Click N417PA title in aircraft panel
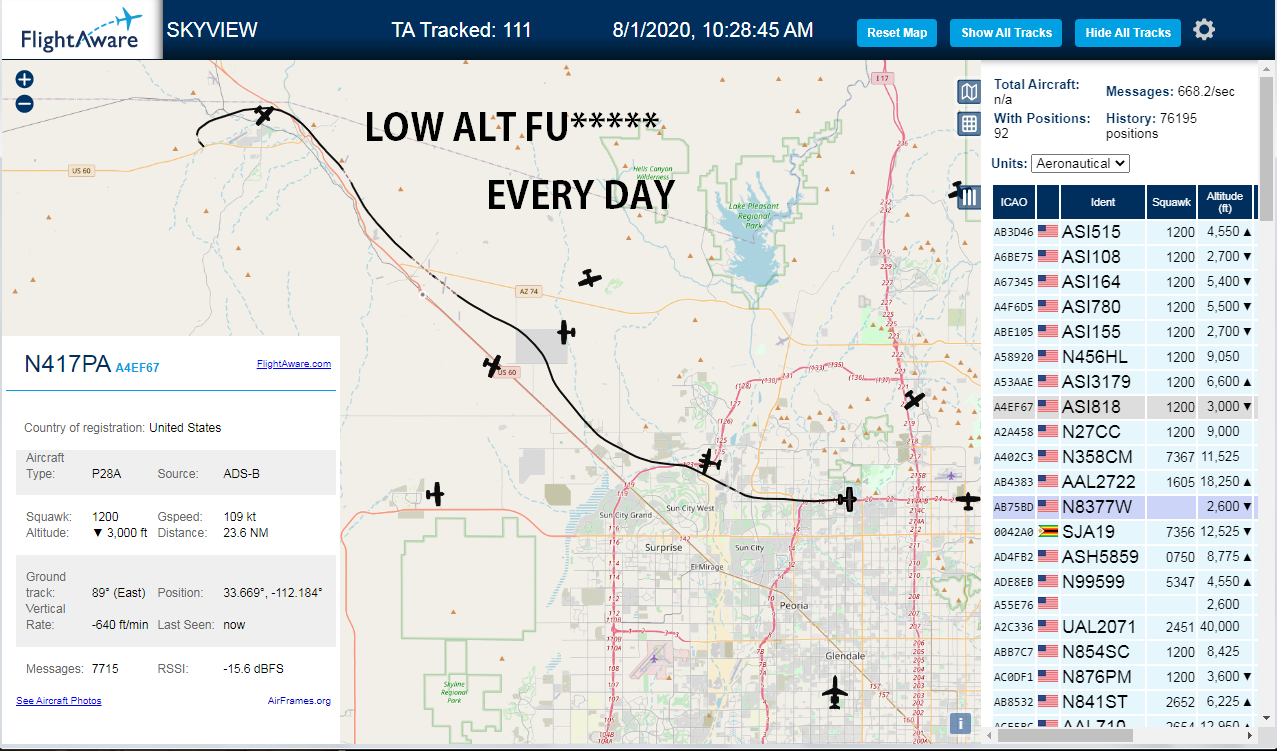 [67, 365]
